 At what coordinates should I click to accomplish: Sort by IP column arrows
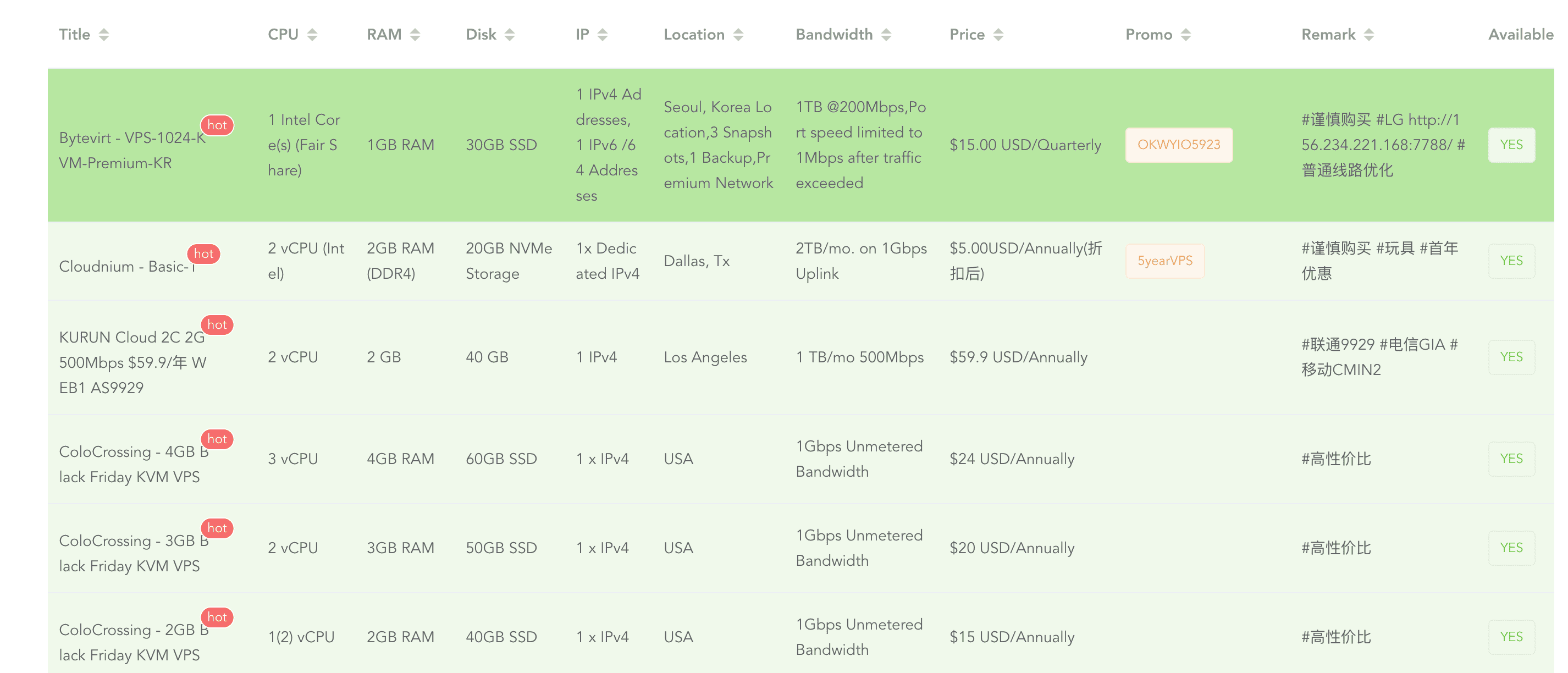pos(603,35)
